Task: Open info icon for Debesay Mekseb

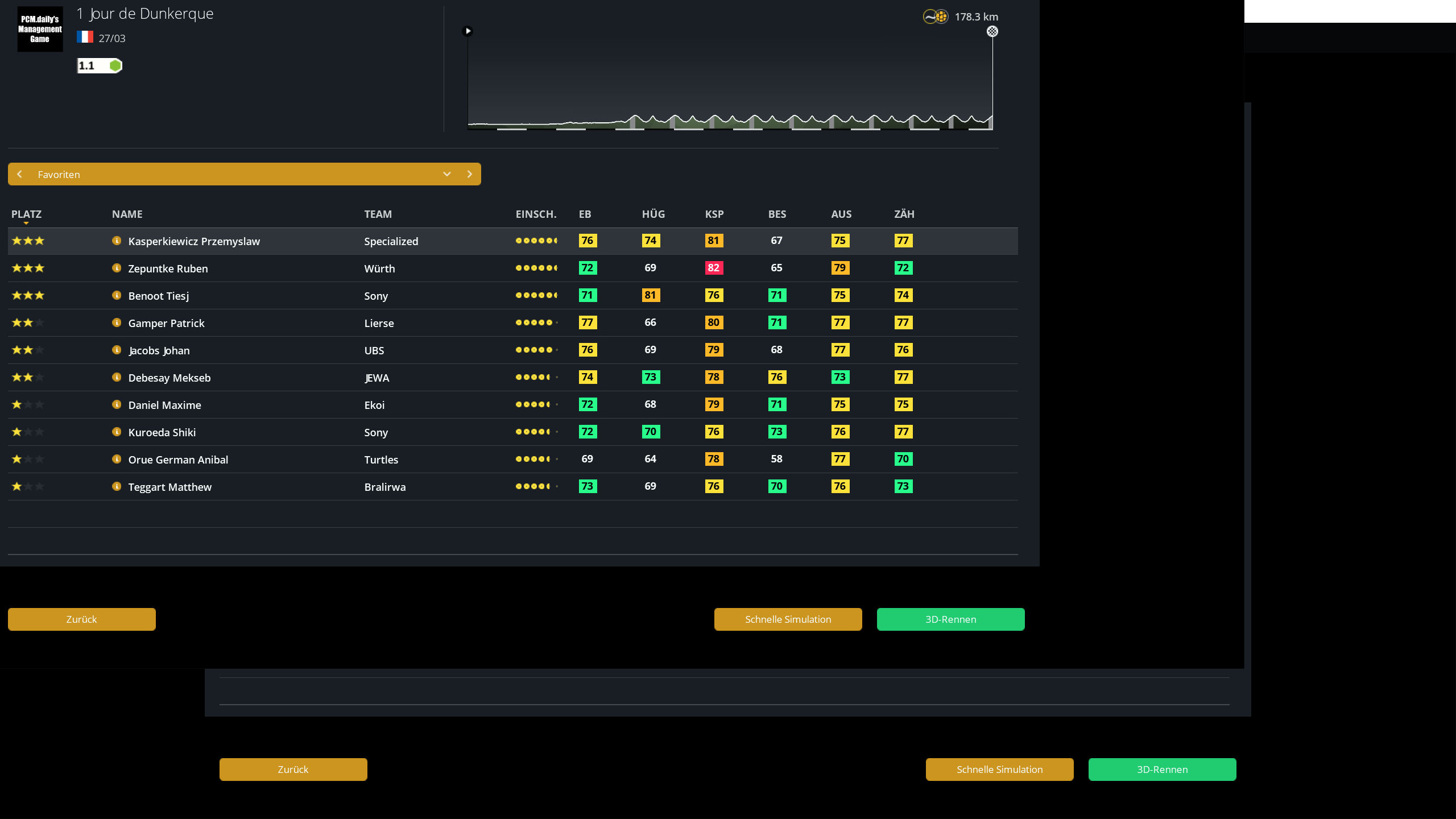Action: [x=117, y=377]
